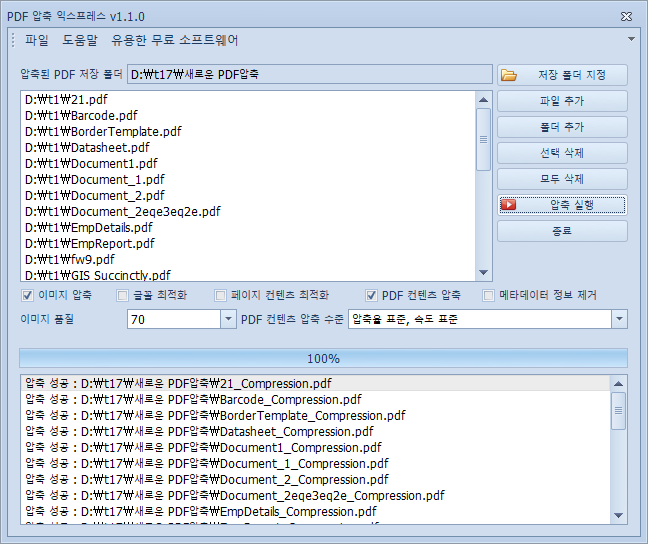Select D:\t1\Document_1.pdf in file list
The height and width of the screenshot is (544, 648).
pyautogui.click(x=248, y=180)
